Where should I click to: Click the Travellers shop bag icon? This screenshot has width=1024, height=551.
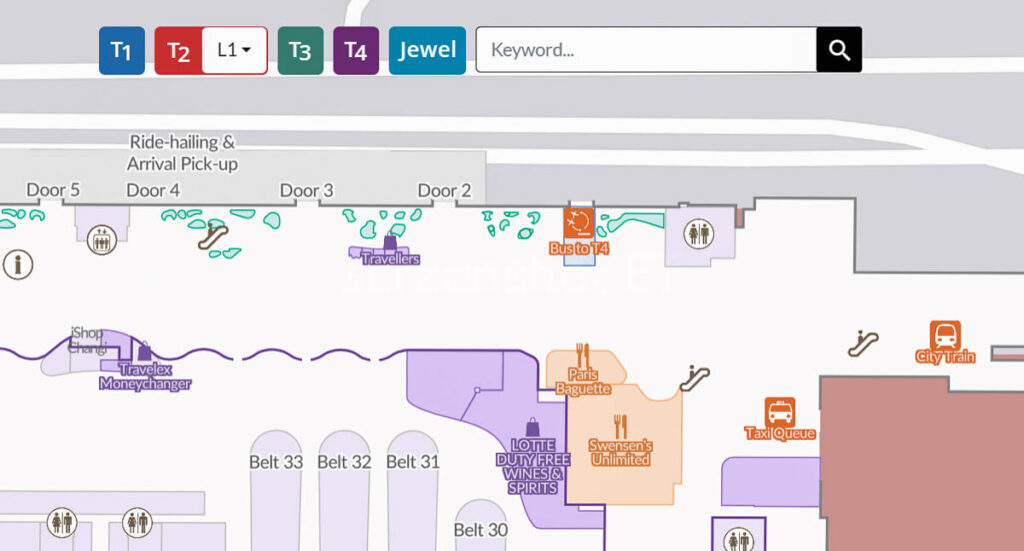390,242
